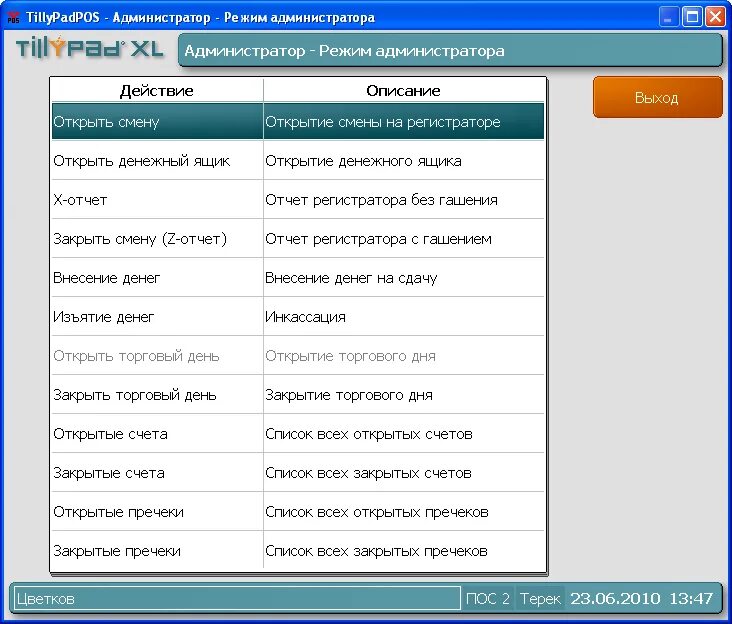
Task: Click Отчет регистратора без гашения cell
Action: [404, 199]
